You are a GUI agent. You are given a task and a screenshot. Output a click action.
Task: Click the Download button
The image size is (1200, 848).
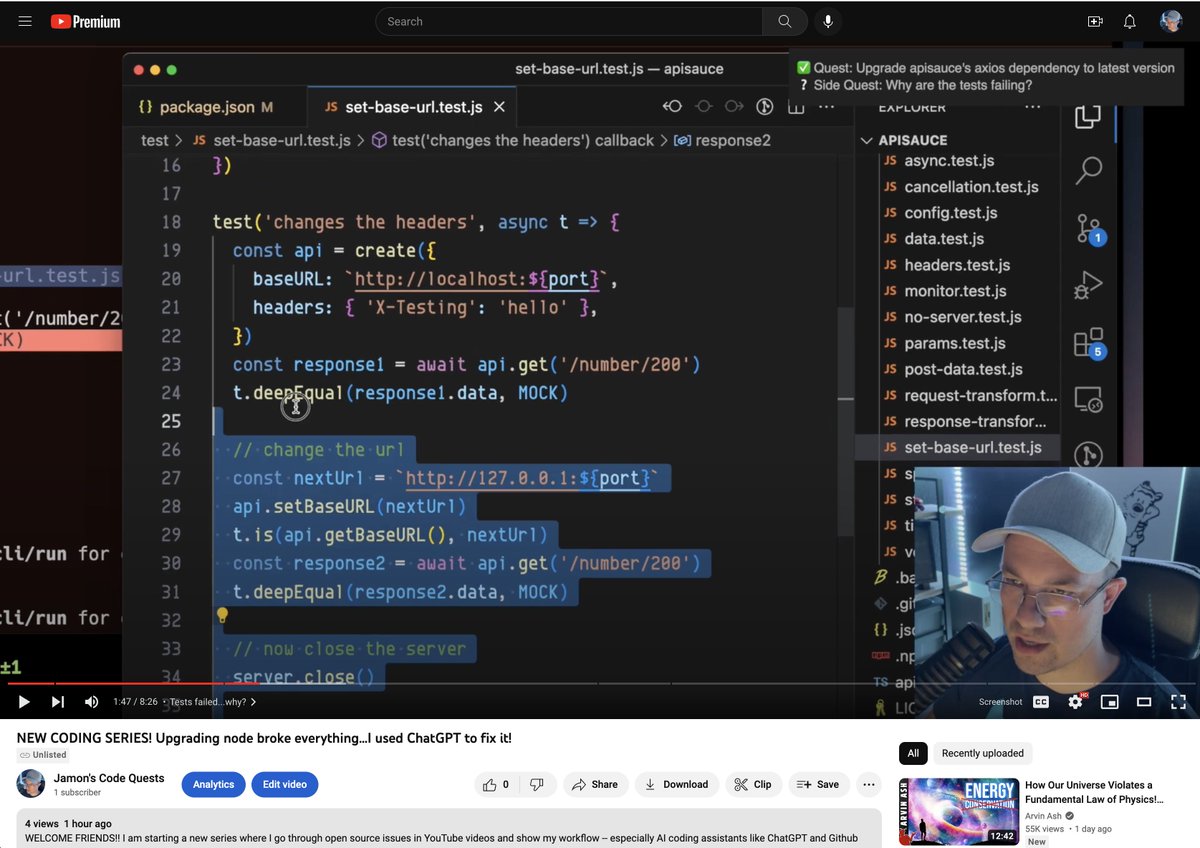[x=677, y=784]
